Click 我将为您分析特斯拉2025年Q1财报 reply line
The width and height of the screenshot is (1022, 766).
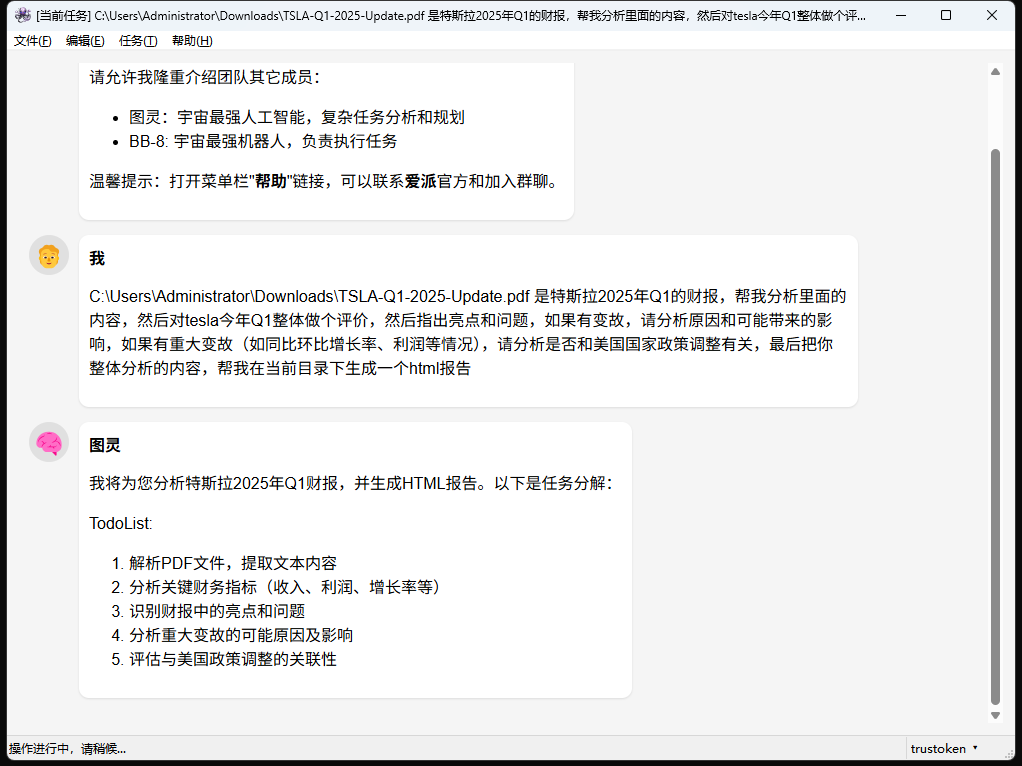[351, 484]
